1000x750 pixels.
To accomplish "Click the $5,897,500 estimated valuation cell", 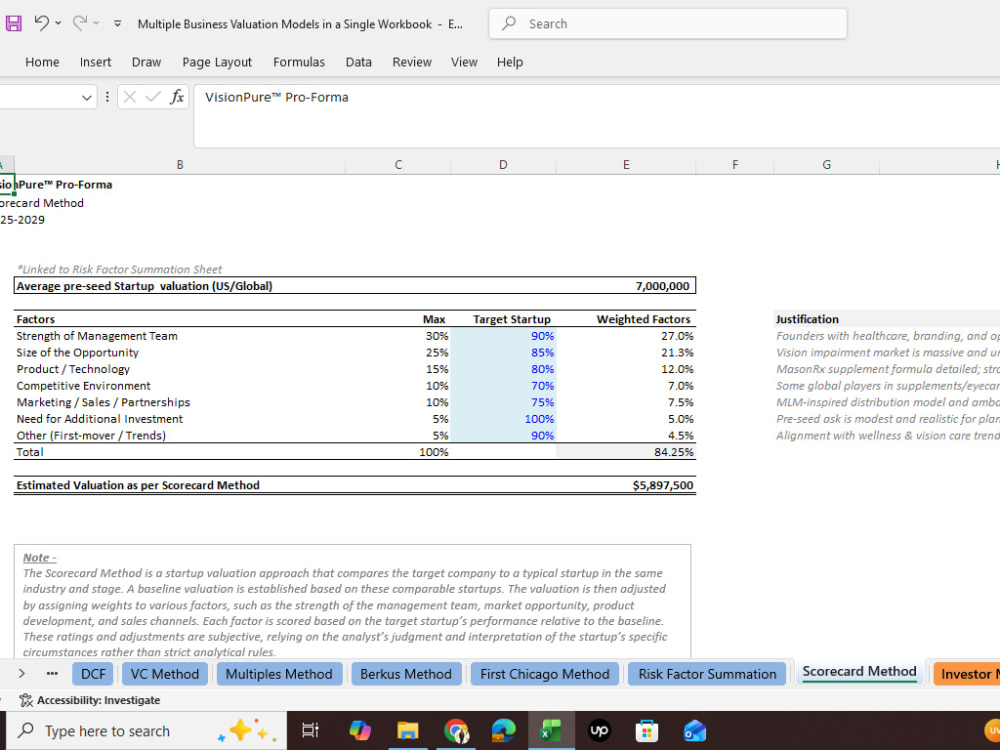I will coord(626,485).
